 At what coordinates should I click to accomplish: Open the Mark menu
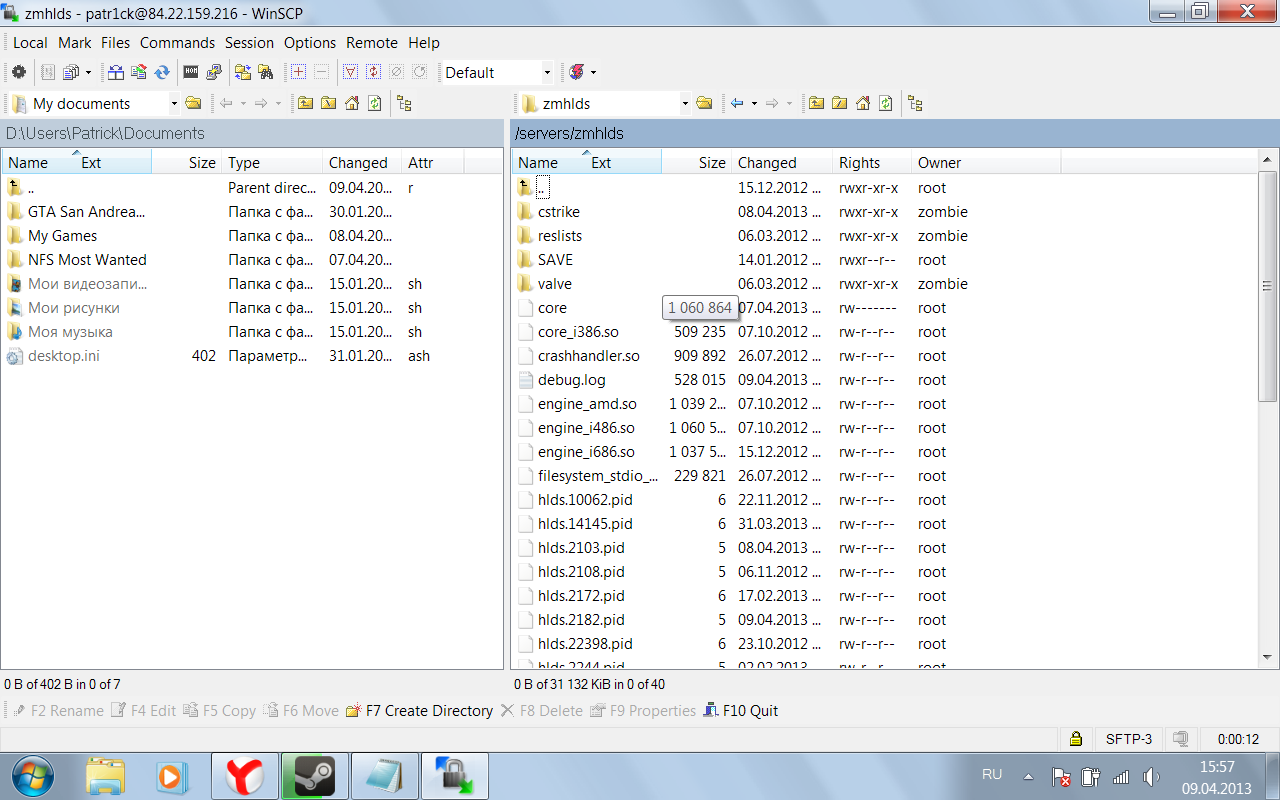[x=75, y=43]
